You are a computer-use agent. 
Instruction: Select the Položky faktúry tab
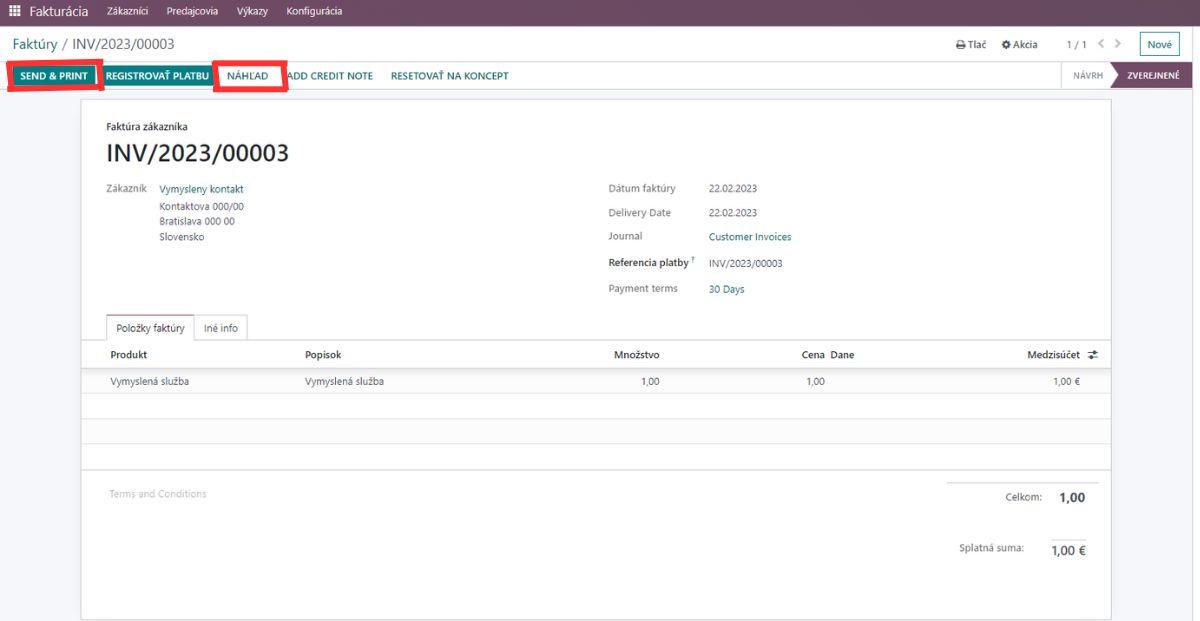pos(151,328)
